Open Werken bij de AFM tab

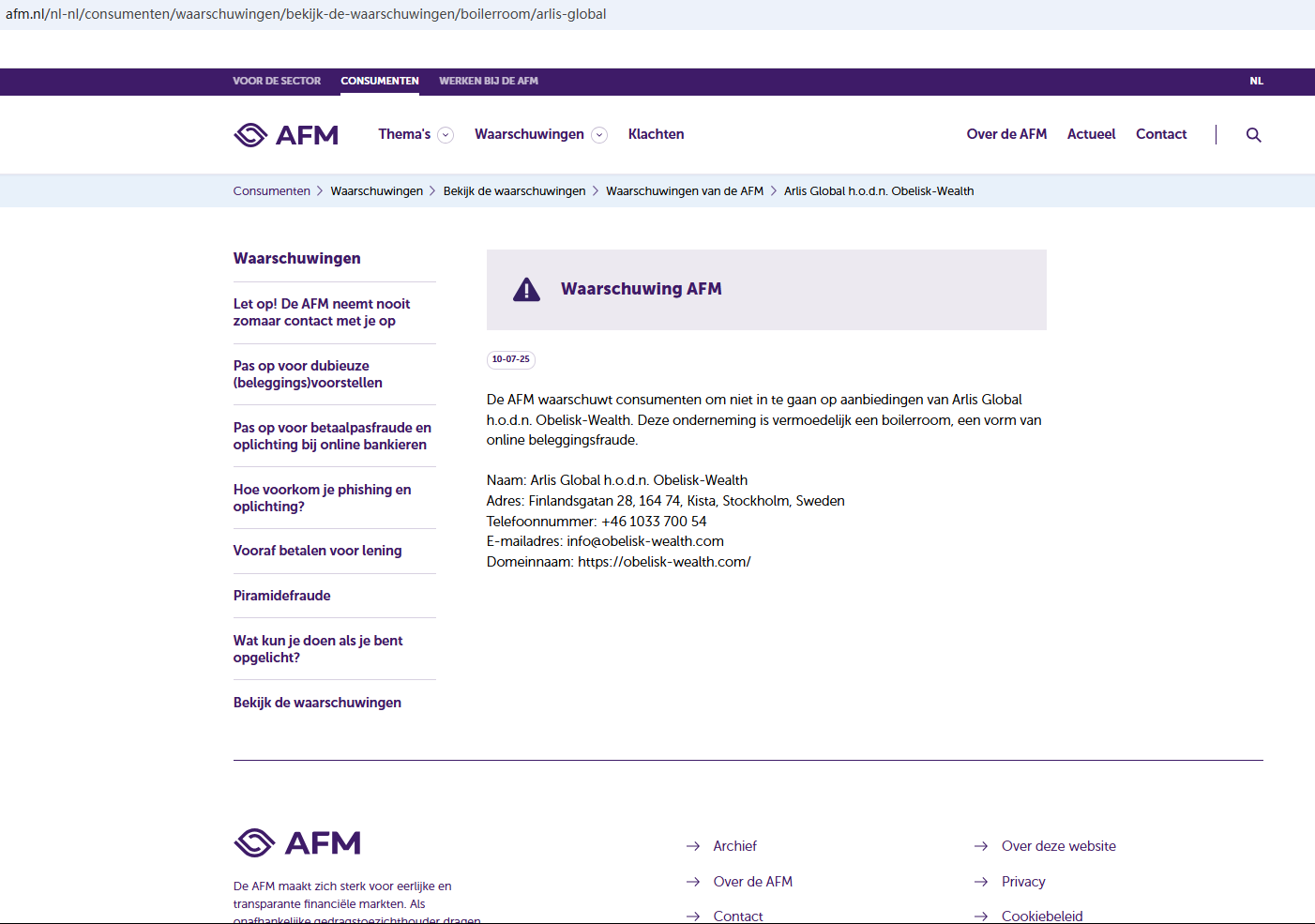click(489, 82)
